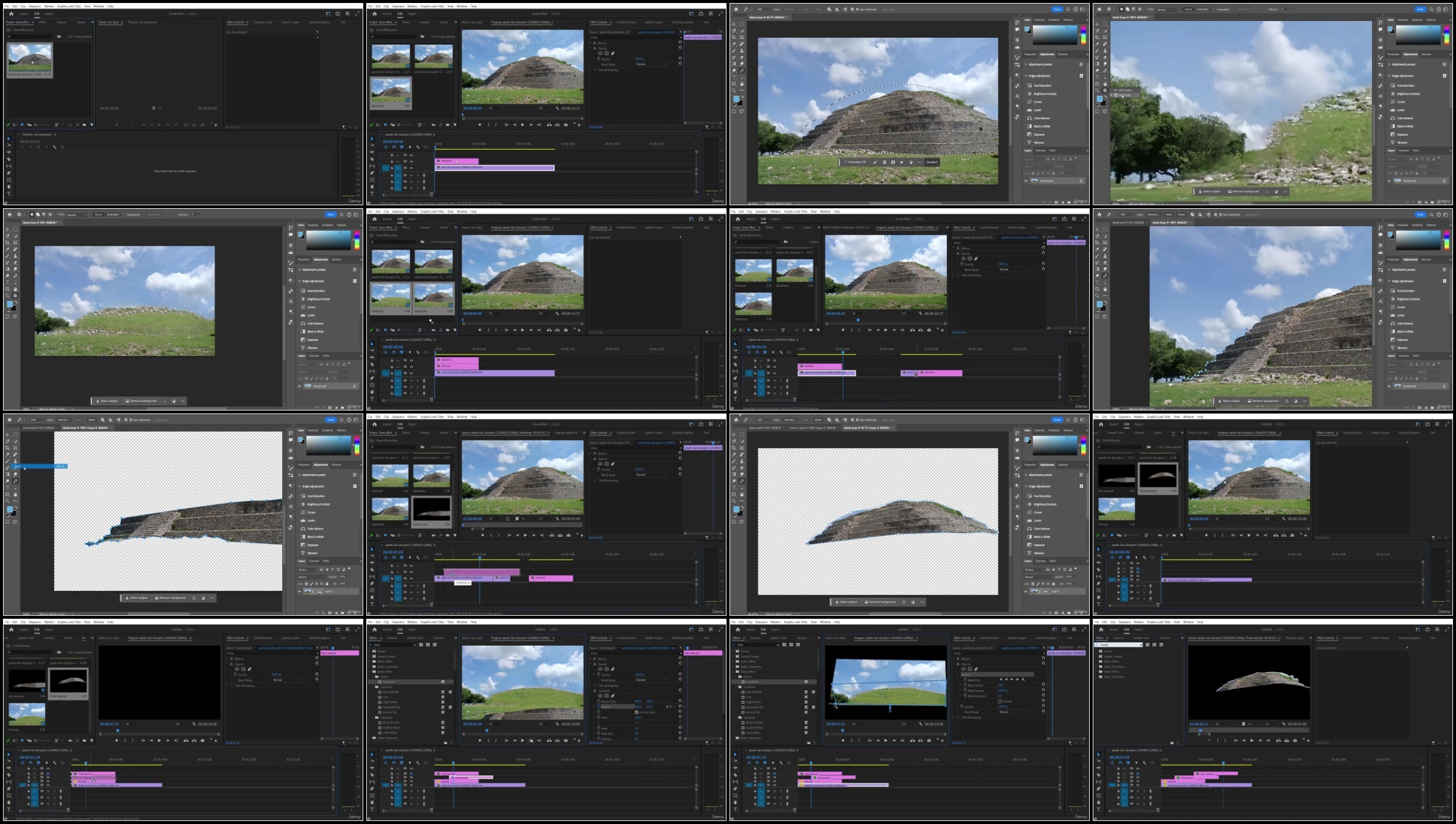Open the Blend Mode dropdown in the Uniform Scale Premiere window
1456x824 pixels.
651,680
